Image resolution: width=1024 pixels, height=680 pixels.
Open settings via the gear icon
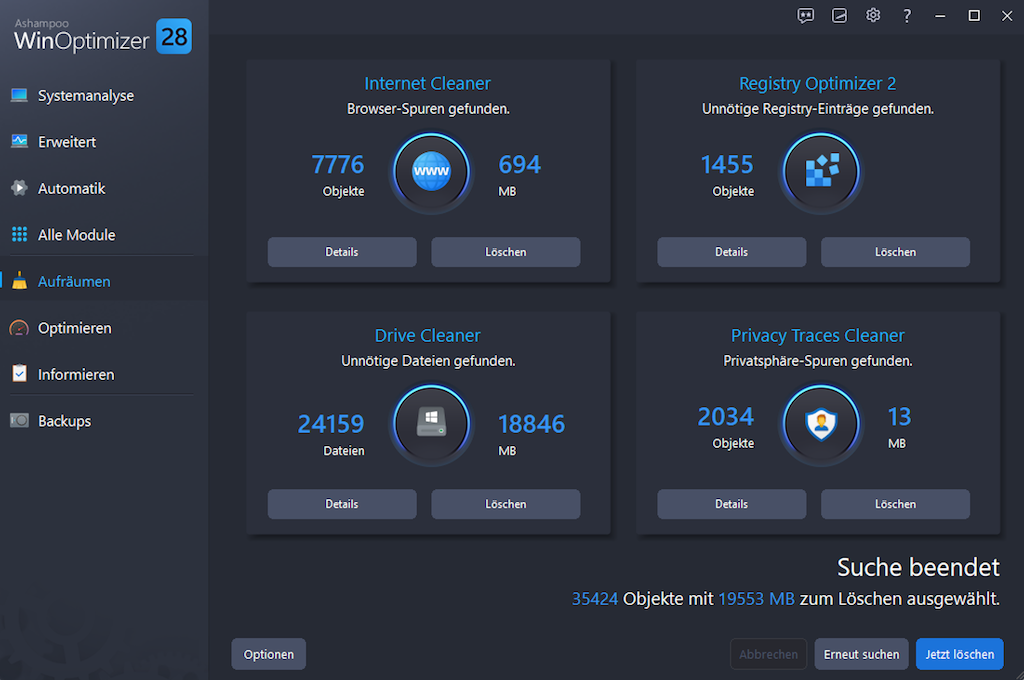pyautogui.click(x=873, y=15)
